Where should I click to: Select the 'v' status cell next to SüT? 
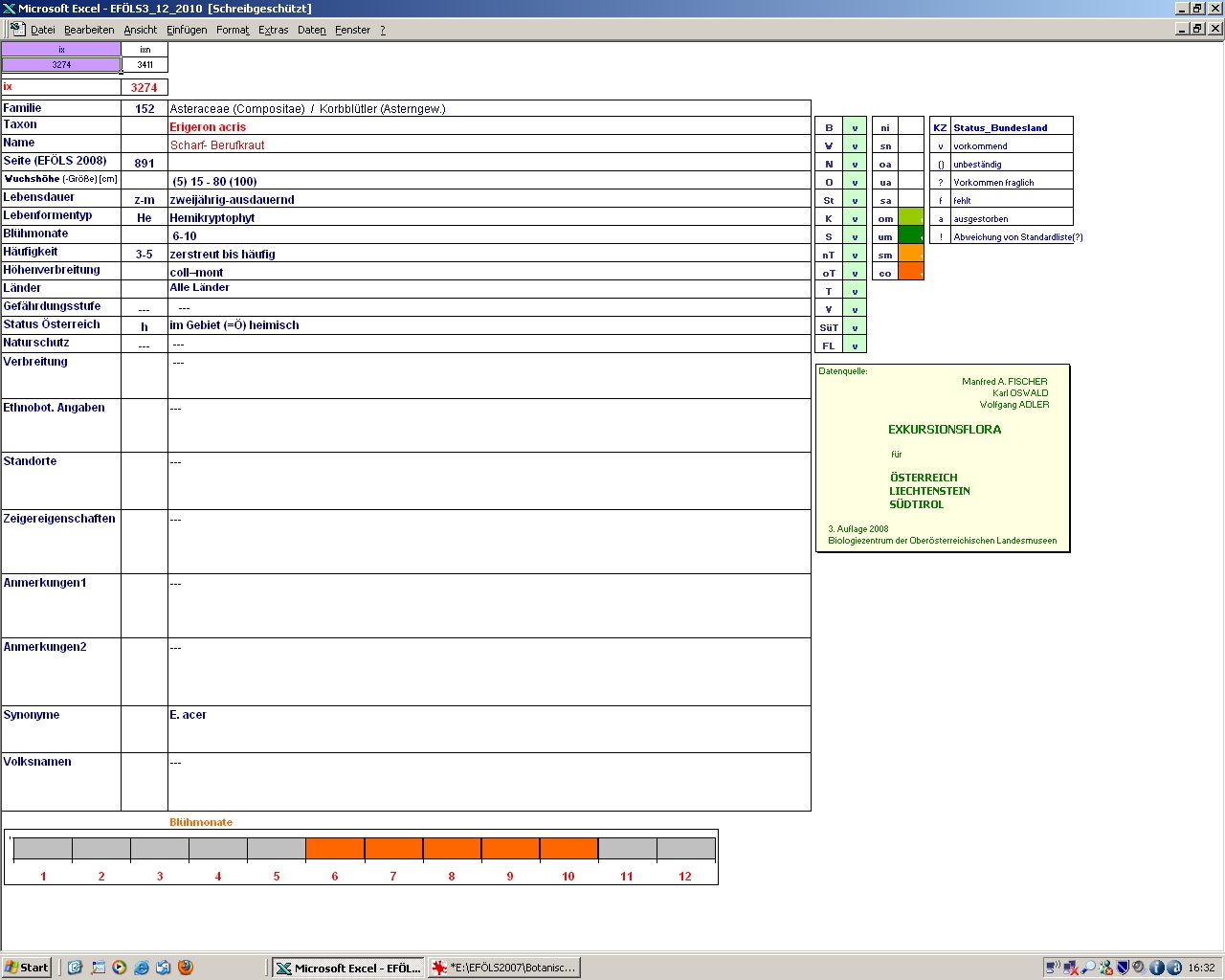click(x=855, y=327)
